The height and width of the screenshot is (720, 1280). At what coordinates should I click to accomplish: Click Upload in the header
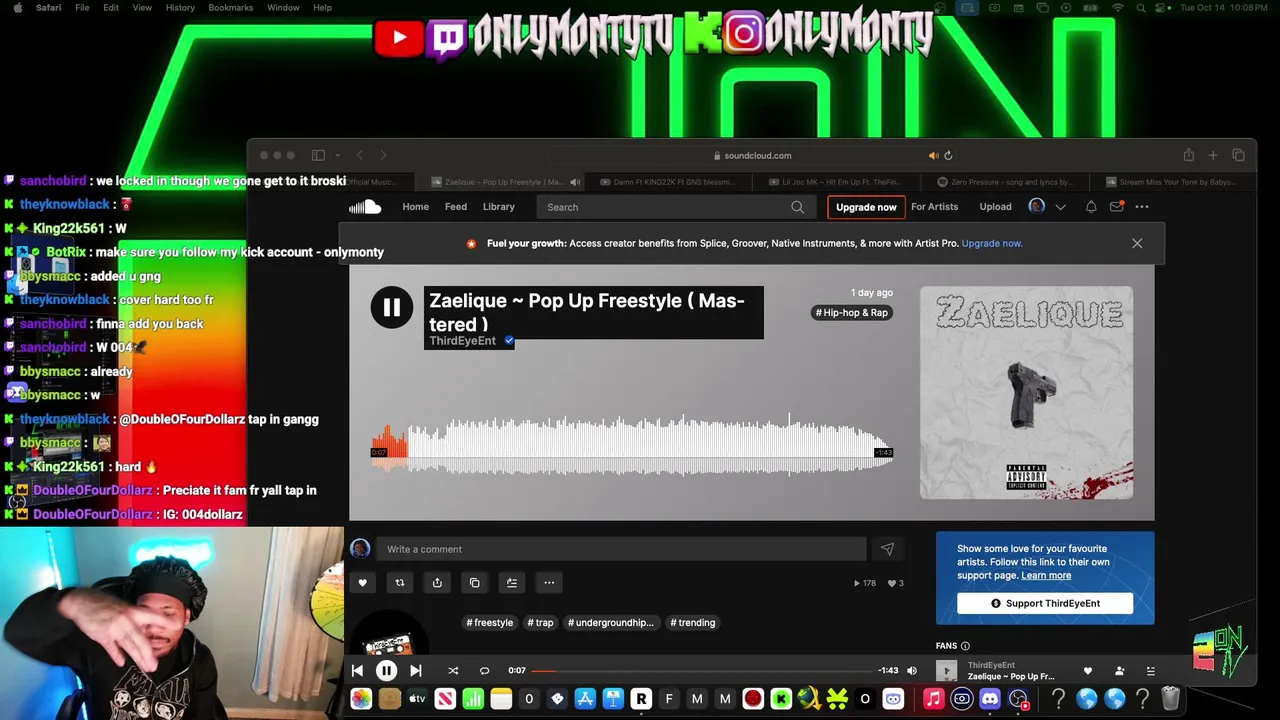995,207
